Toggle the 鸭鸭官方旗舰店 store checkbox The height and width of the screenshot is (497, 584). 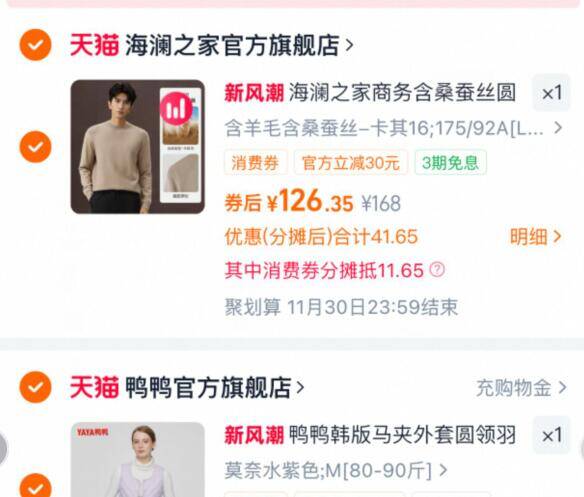(x=35, y=387)
